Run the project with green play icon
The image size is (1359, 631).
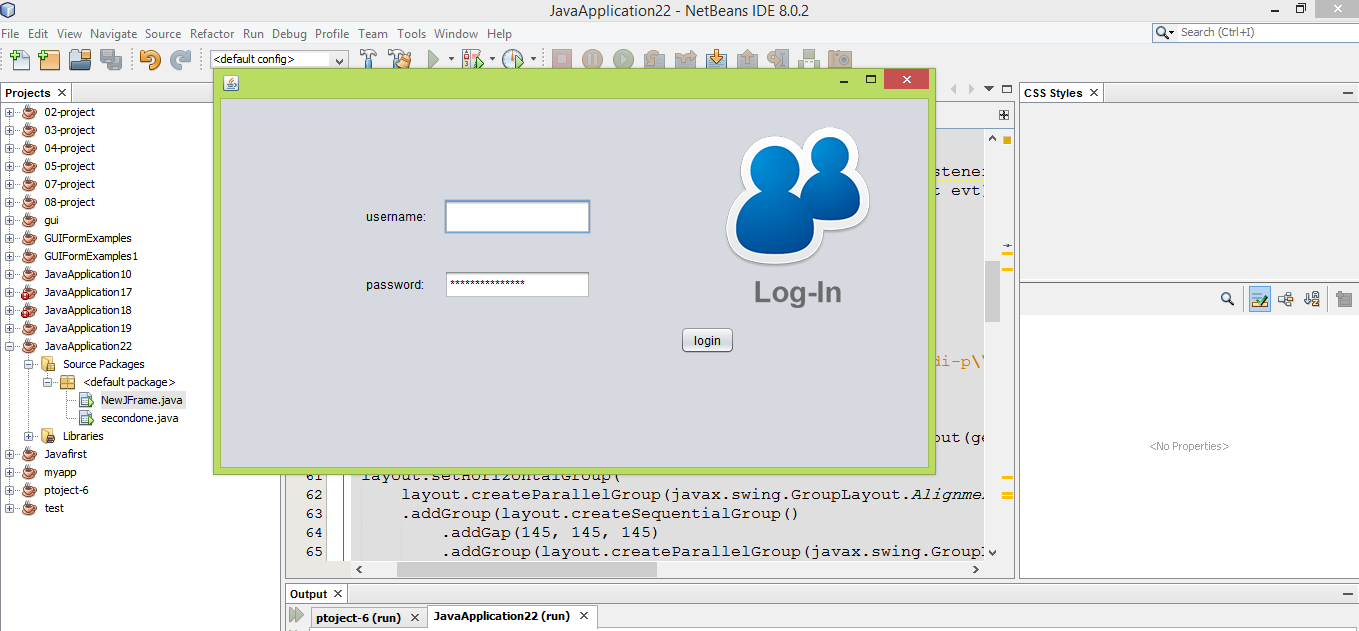pos(433,59)
